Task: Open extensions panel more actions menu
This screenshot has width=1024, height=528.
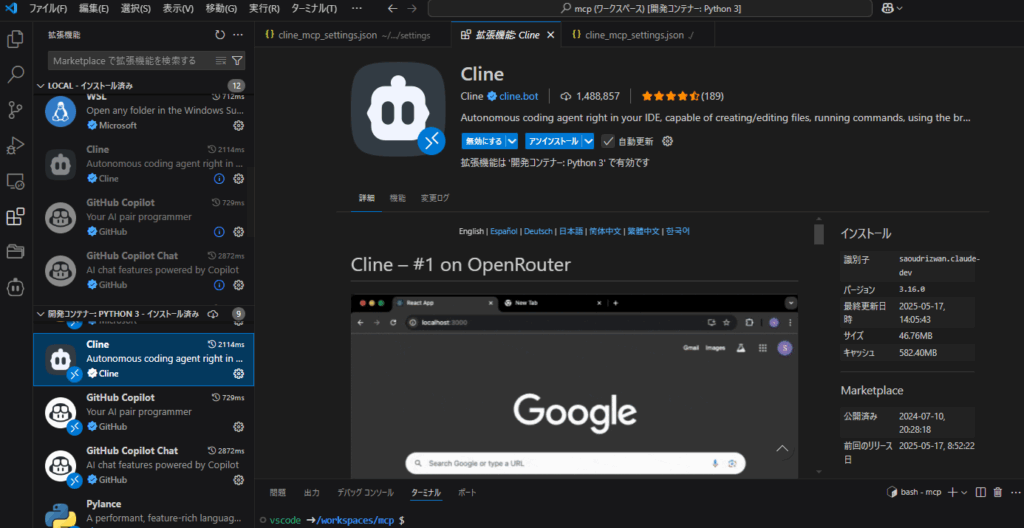Action: click(x=238, y=35)
